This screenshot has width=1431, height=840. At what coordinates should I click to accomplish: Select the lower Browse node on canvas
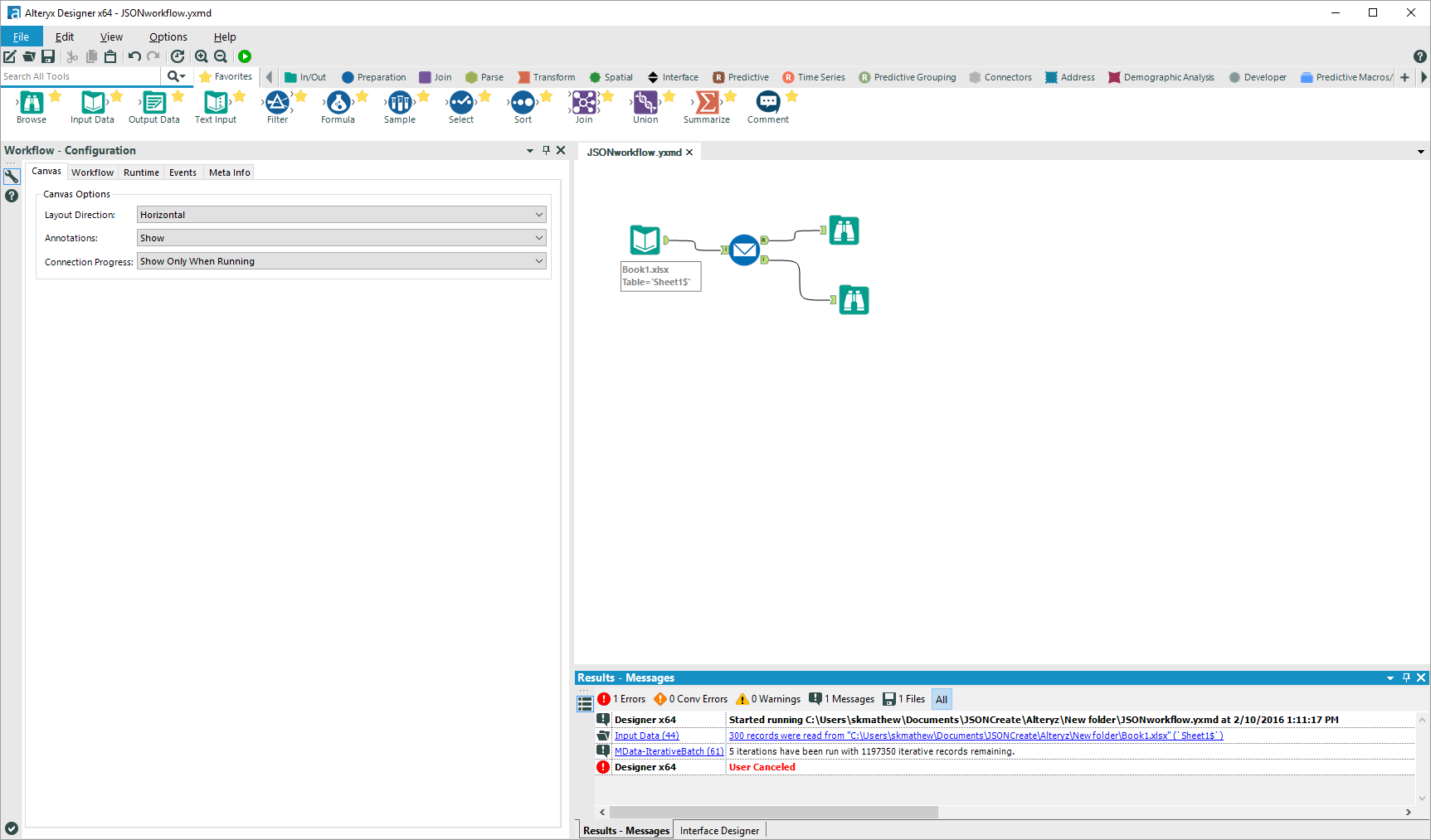click(854, 299)
